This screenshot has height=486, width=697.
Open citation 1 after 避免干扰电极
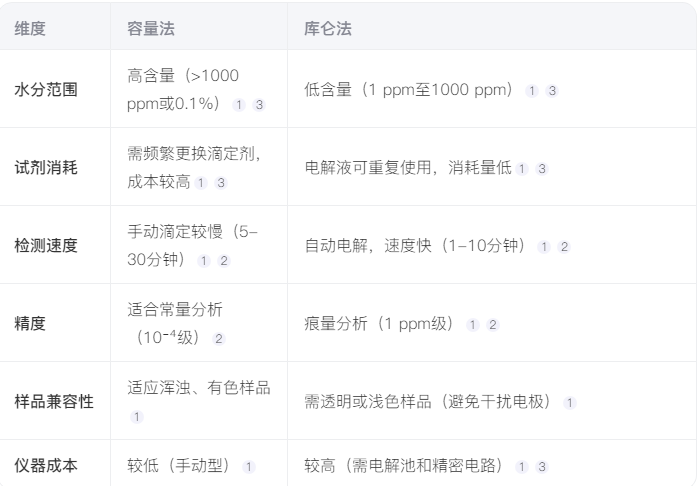569,402
